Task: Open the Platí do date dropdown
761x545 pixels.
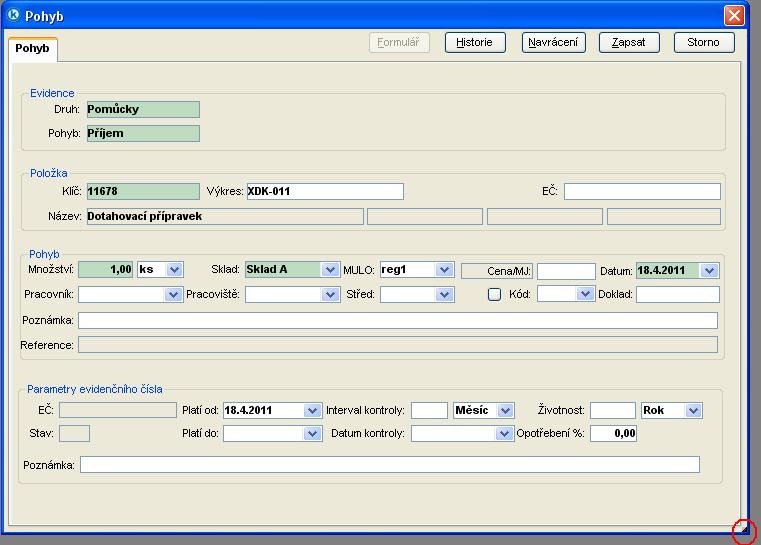Action: [x=312, y=433]
